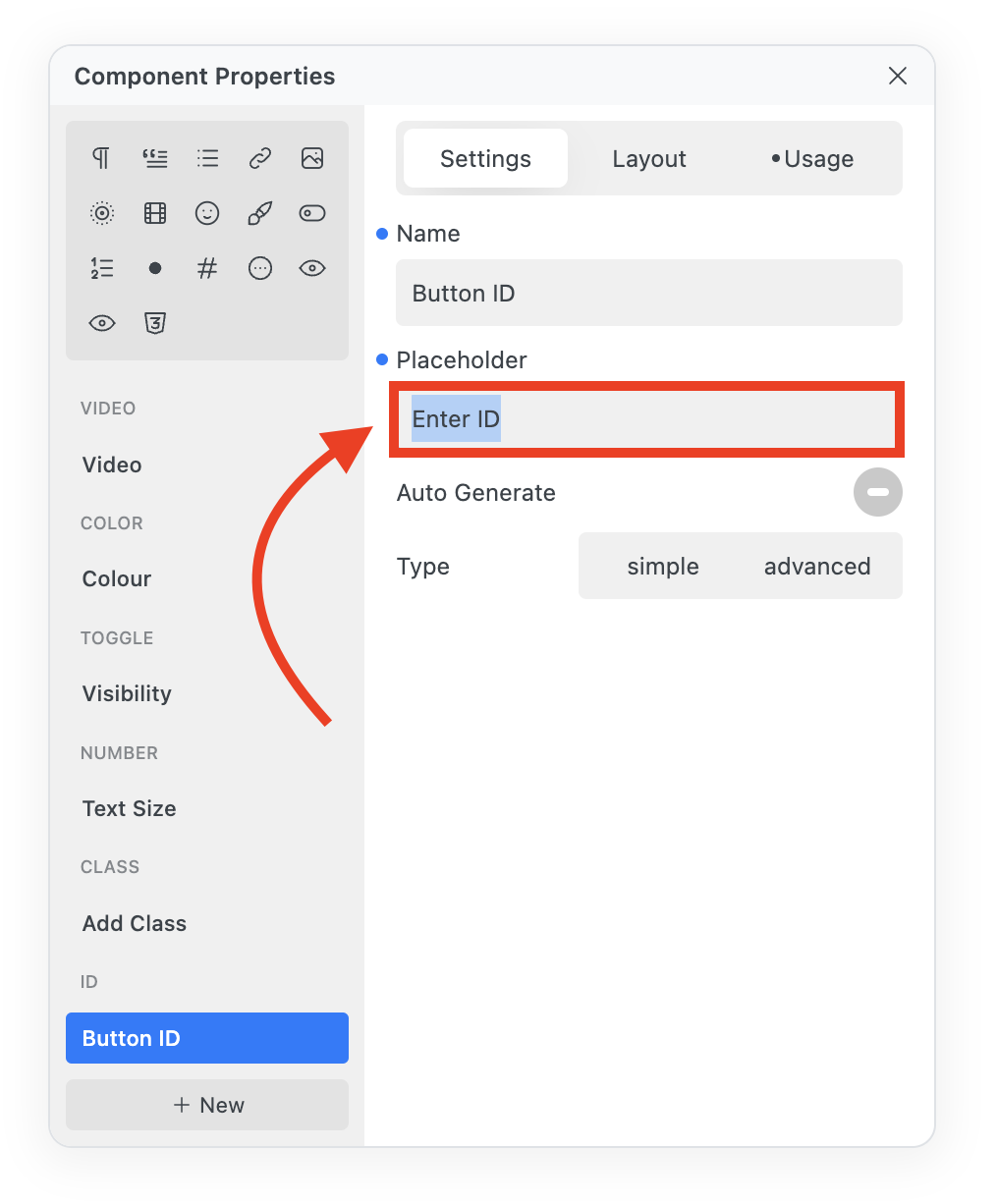
Task: Switch to the Layout tab
Action: point(649,159)
